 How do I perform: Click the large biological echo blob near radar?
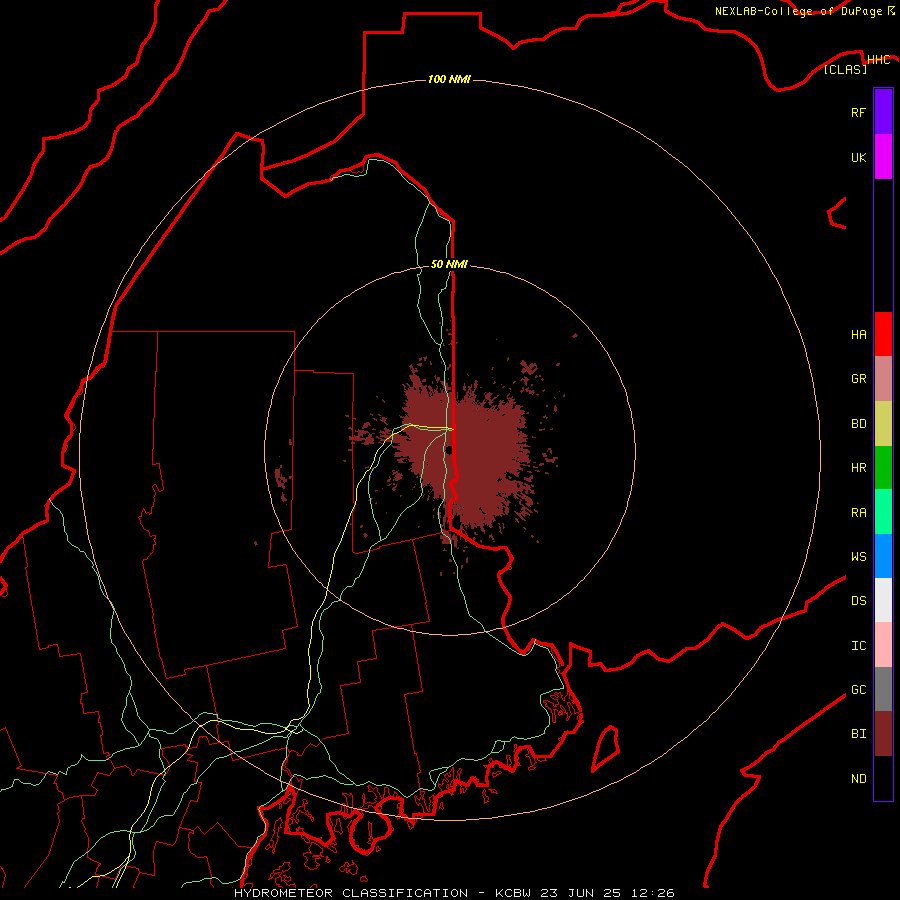click(465, 453)
